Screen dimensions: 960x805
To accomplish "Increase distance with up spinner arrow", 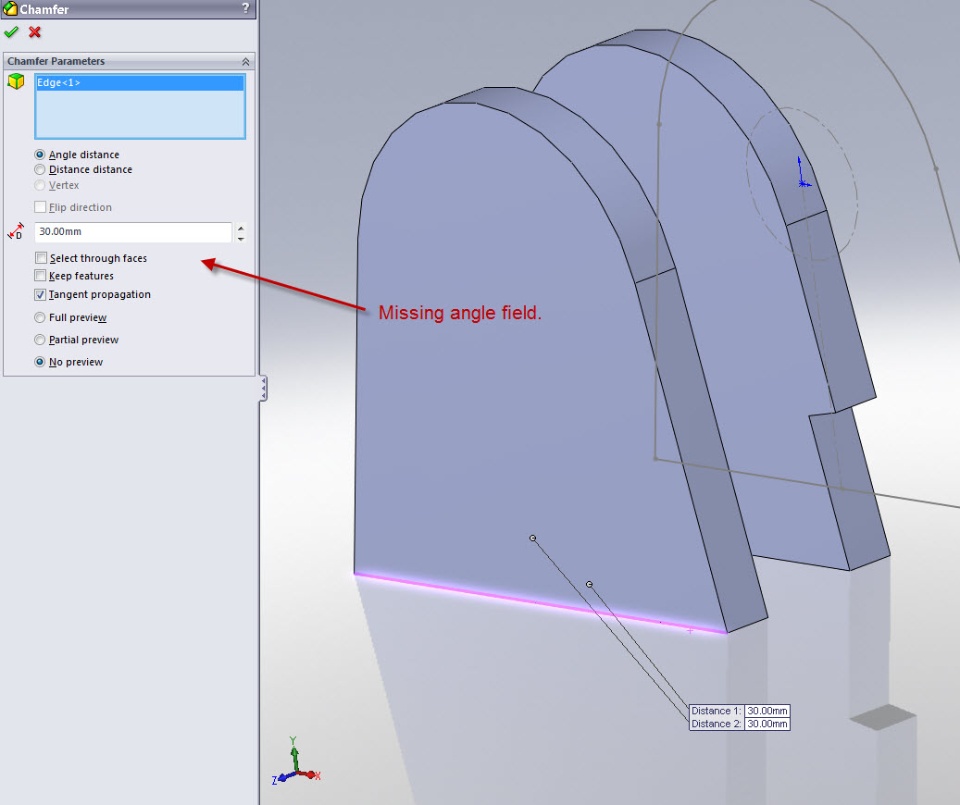I will 241,227.
